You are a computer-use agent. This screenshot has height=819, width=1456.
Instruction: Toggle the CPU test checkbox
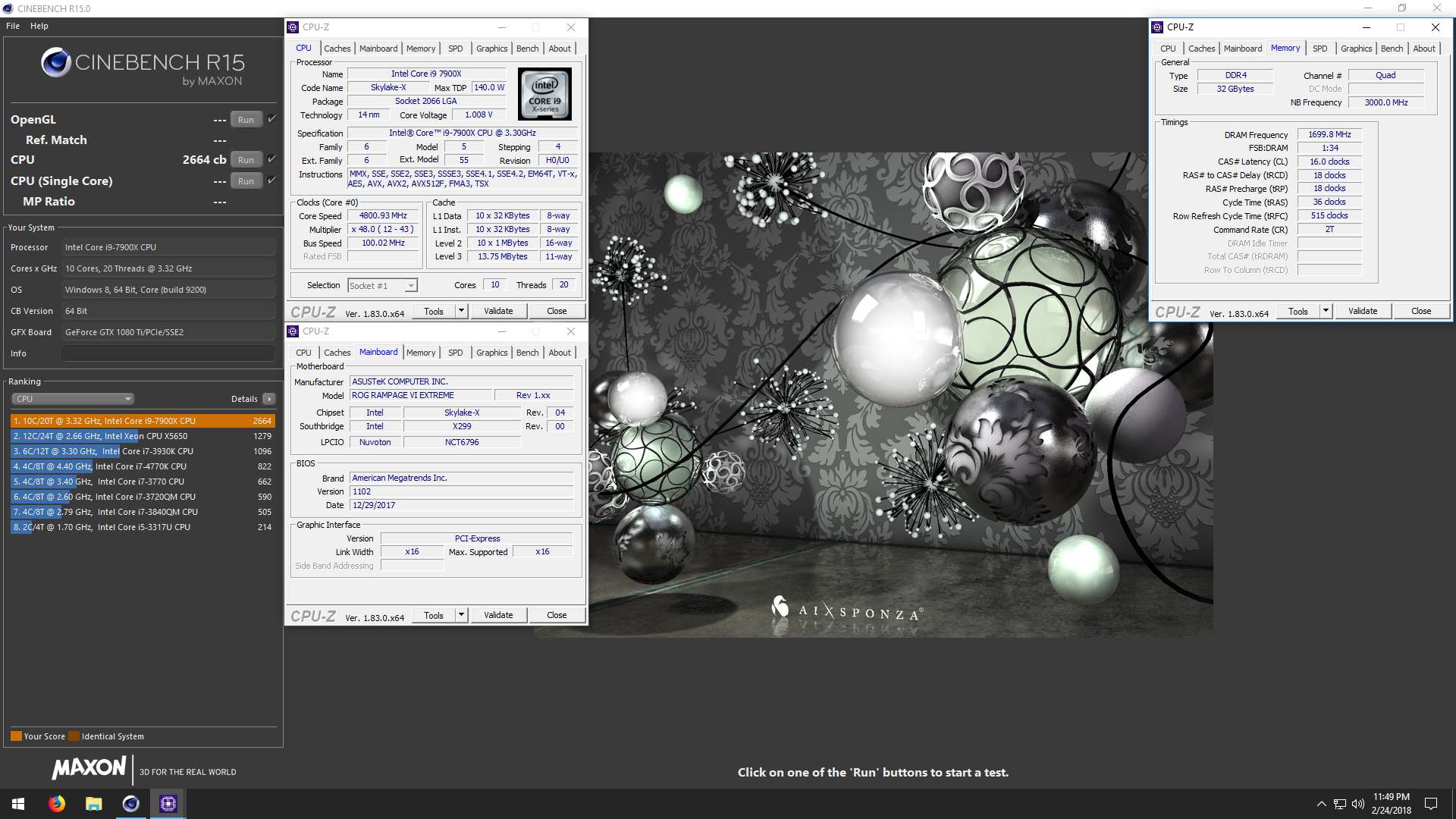[271, 158]
